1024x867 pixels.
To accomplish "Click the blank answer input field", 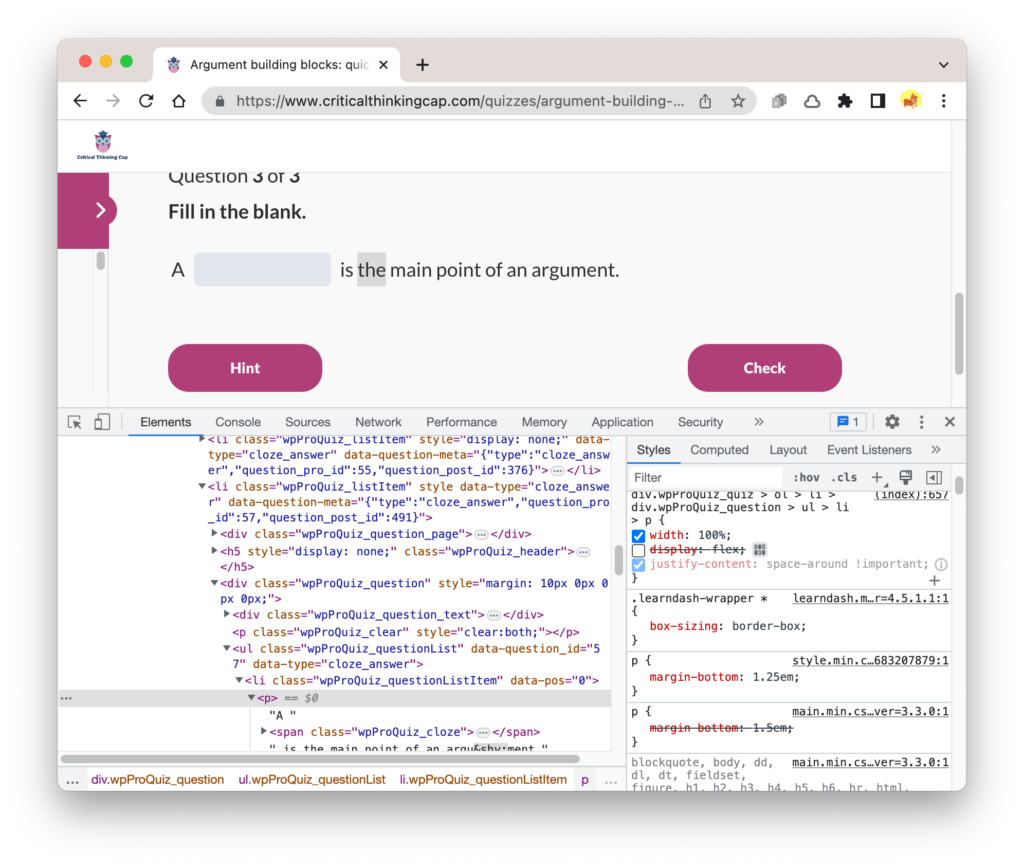I will tap(263, 270).
